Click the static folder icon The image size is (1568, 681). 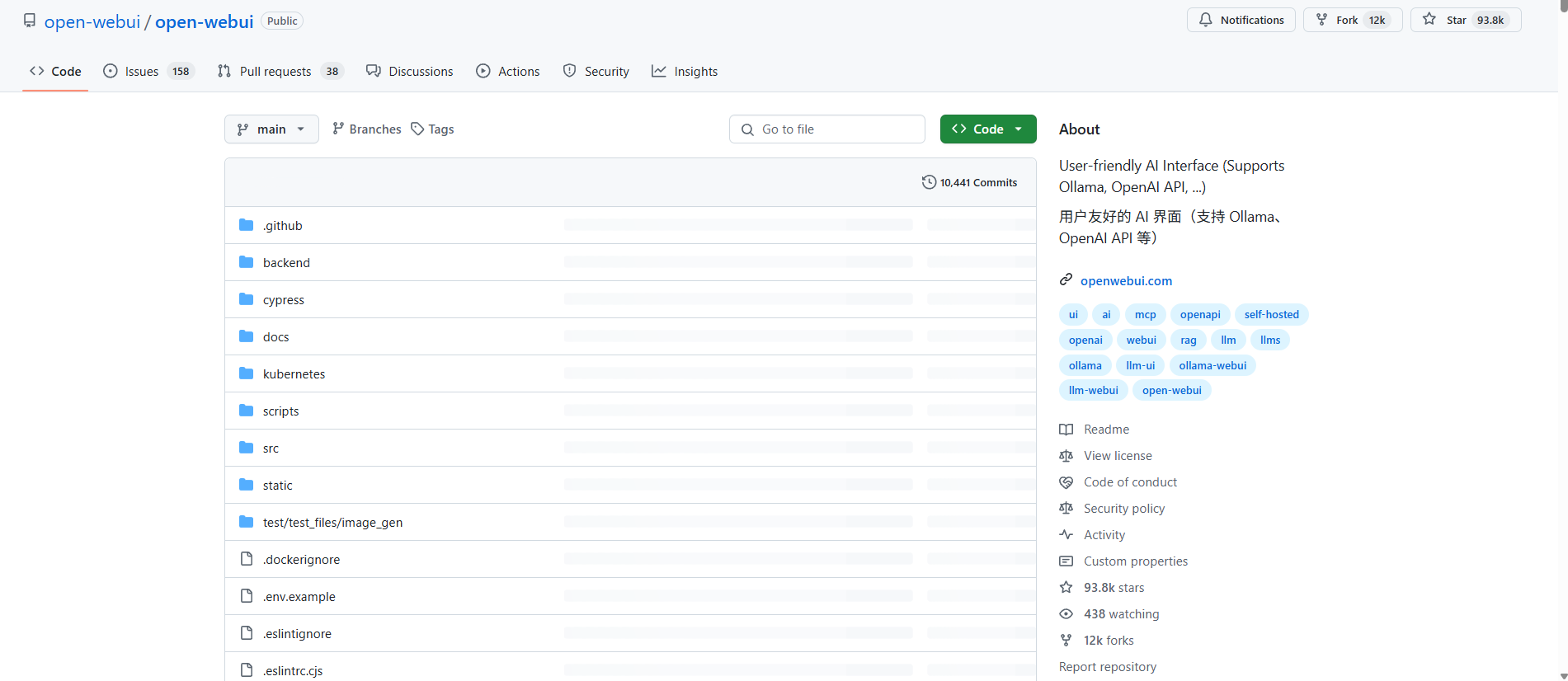(246, 485)
